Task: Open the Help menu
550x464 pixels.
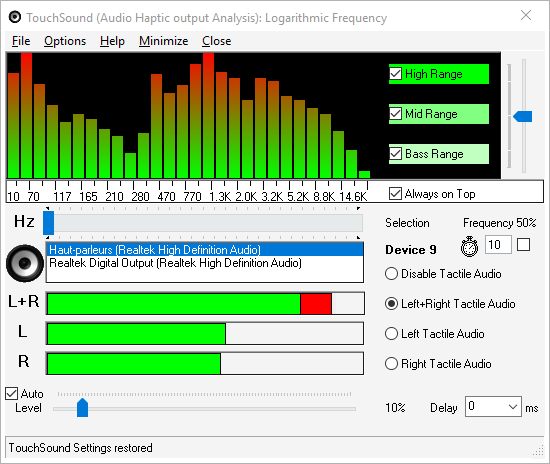Action: (x=112, y=41)
